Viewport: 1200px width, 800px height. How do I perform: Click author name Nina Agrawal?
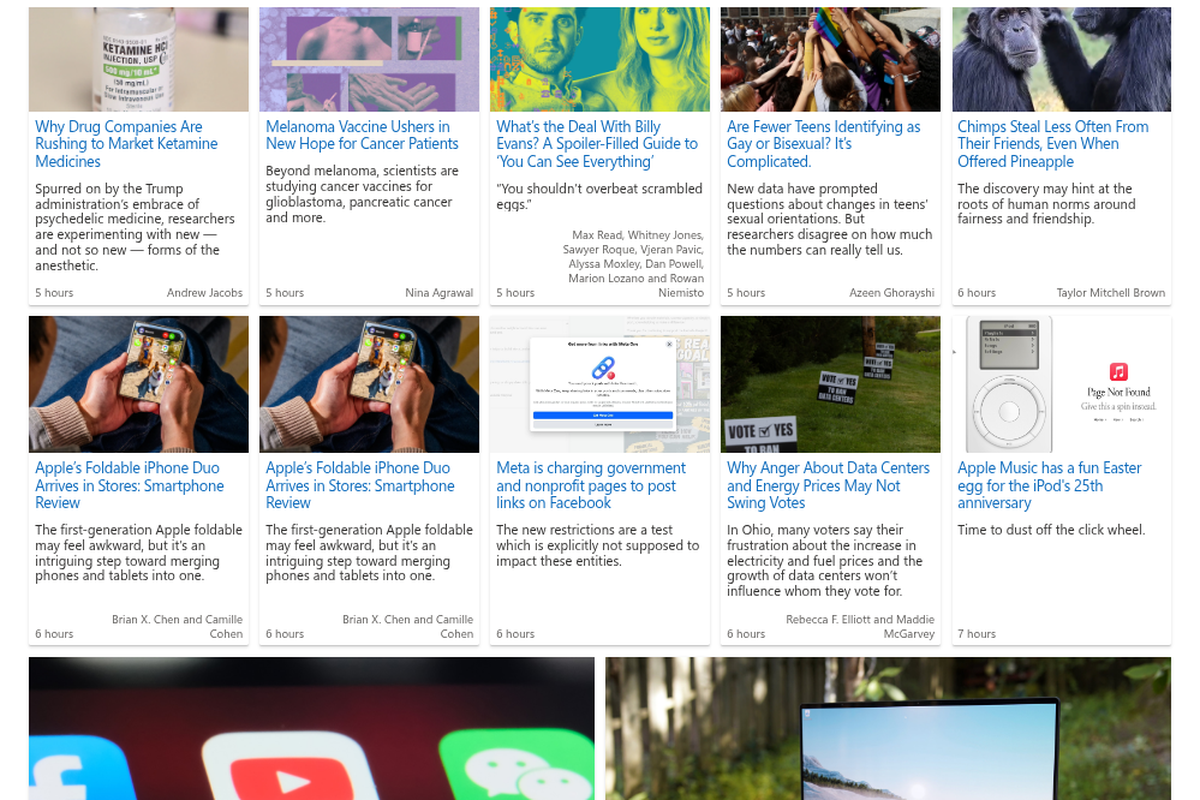point(439,293)
